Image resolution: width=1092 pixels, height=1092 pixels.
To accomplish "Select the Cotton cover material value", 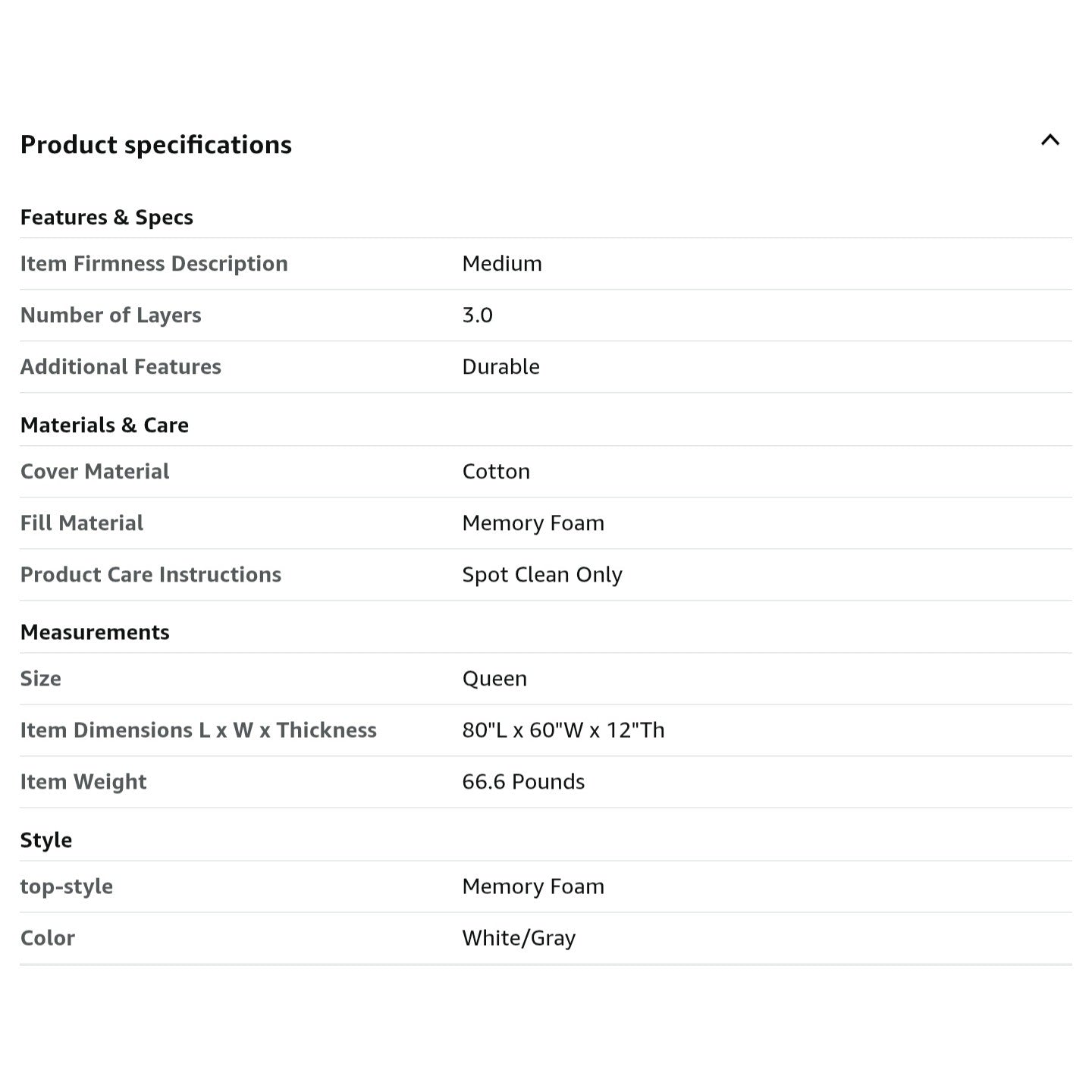I will (x=496, y=472).
